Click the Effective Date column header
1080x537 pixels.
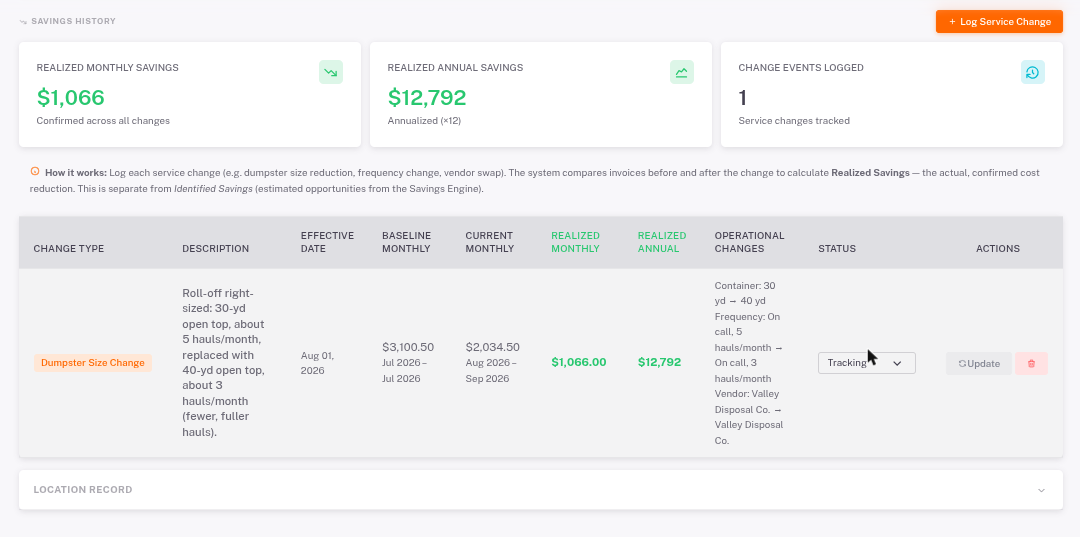tap(327, 242)
